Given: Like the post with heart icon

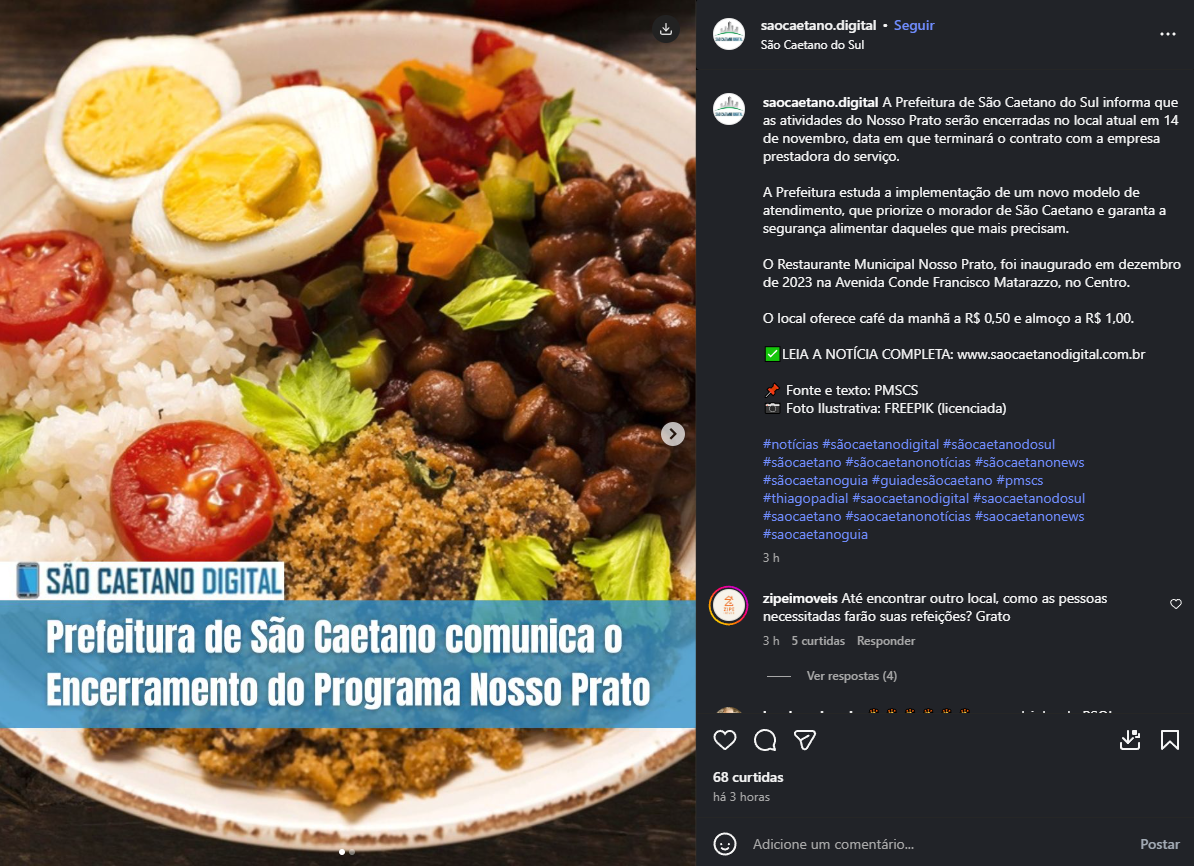Looking at the screenshot, I should point(725,740).
